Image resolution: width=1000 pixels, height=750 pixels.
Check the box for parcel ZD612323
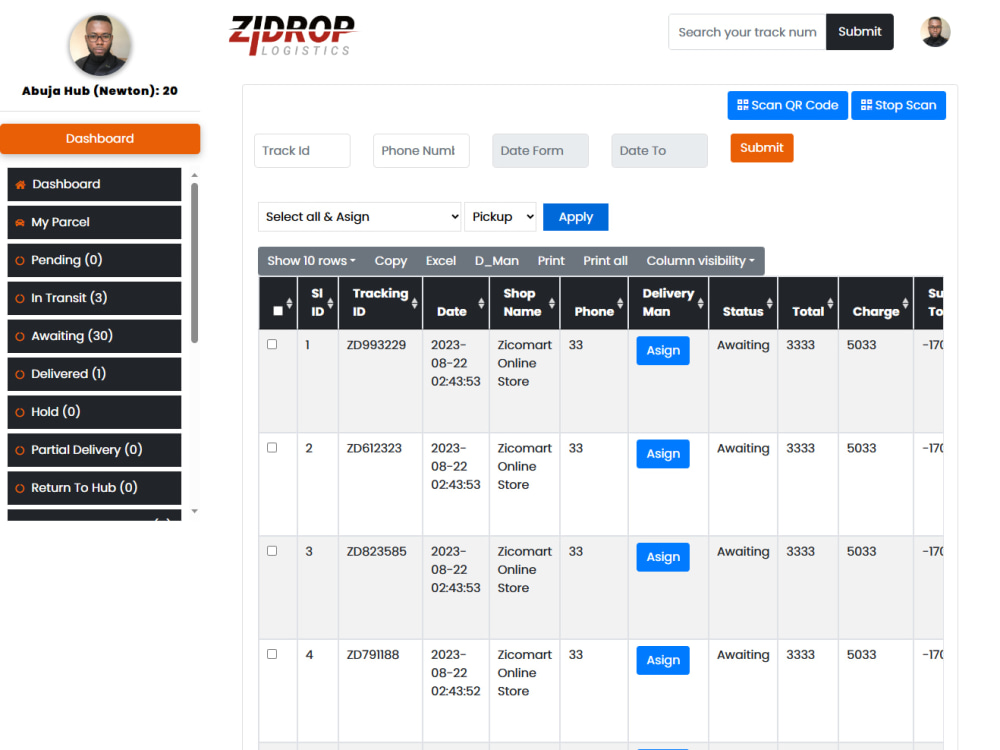point(272,448)
